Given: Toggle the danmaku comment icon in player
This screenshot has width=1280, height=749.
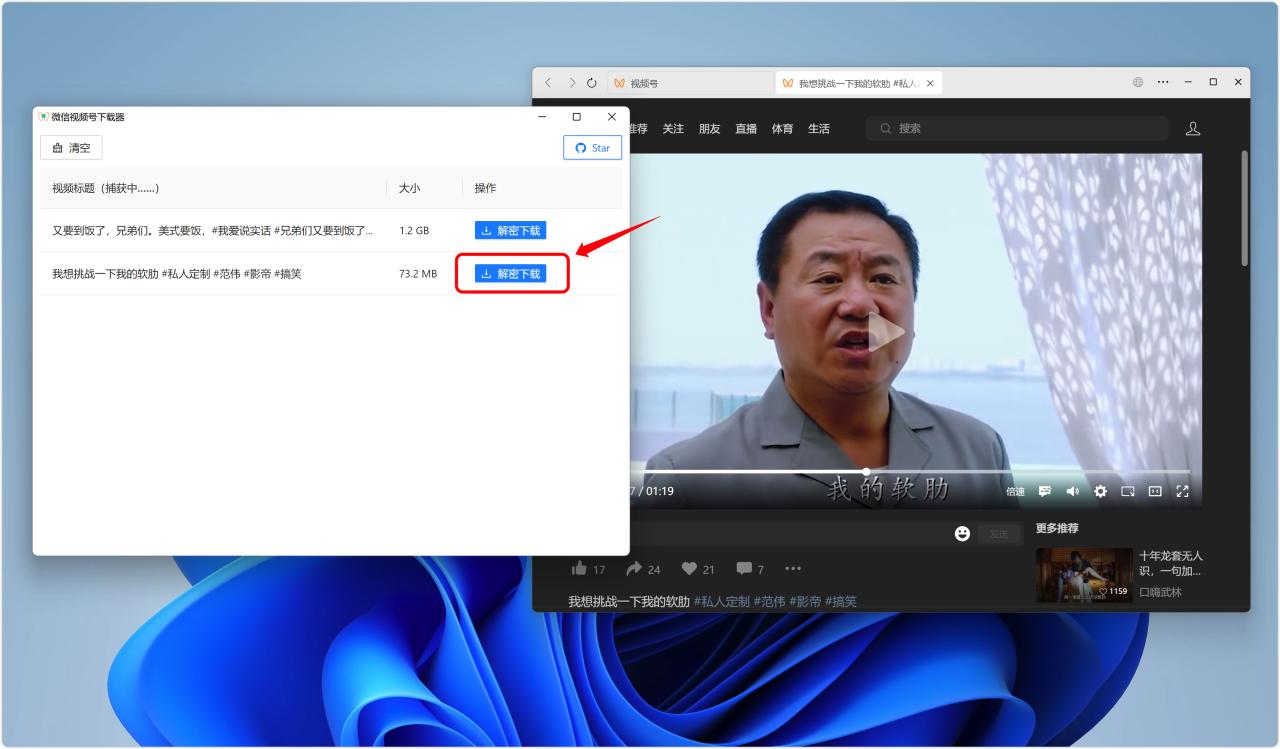Looking at the screenshot, I should 1045,491.
